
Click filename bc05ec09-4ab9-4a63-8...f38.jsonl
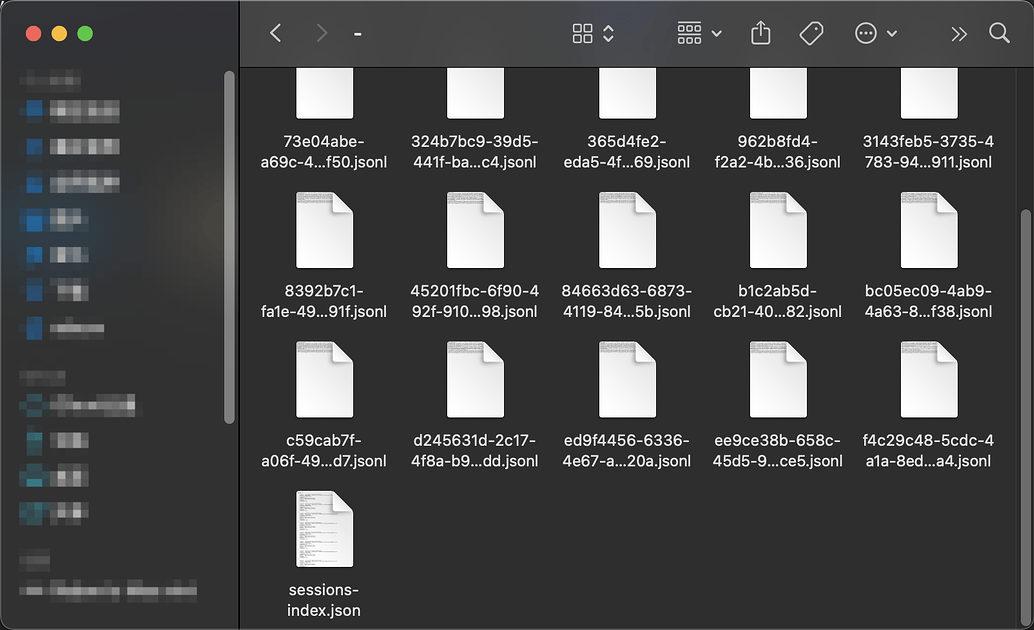tap(928, 301)
